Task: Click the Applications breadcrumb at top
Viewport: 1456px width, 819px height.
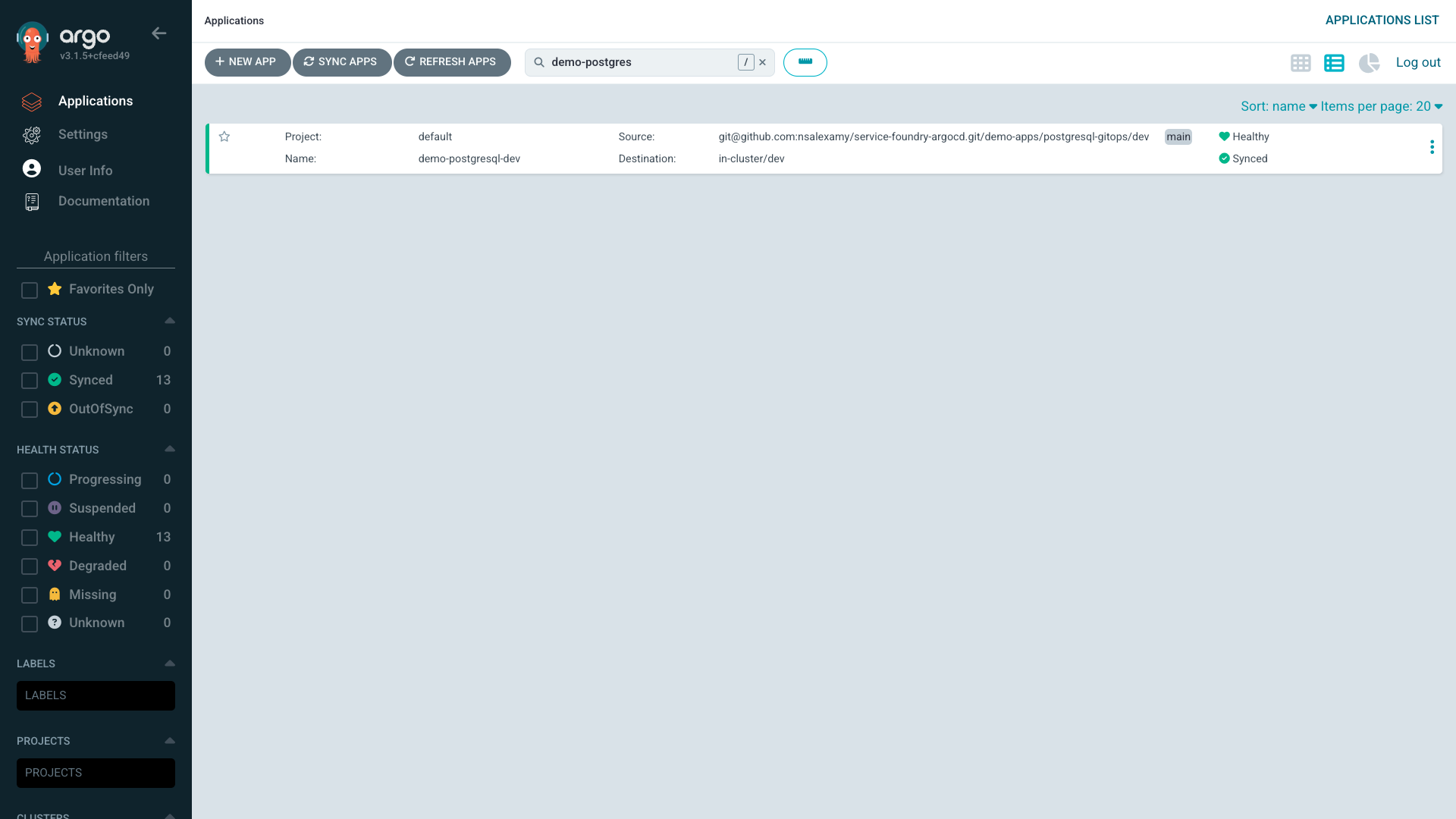Action: click(233, 20)
